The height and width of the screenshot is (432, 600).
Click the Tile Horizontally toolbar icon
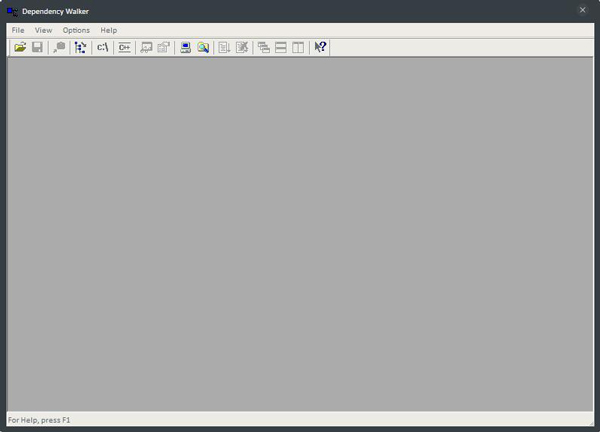pos(281,47)
